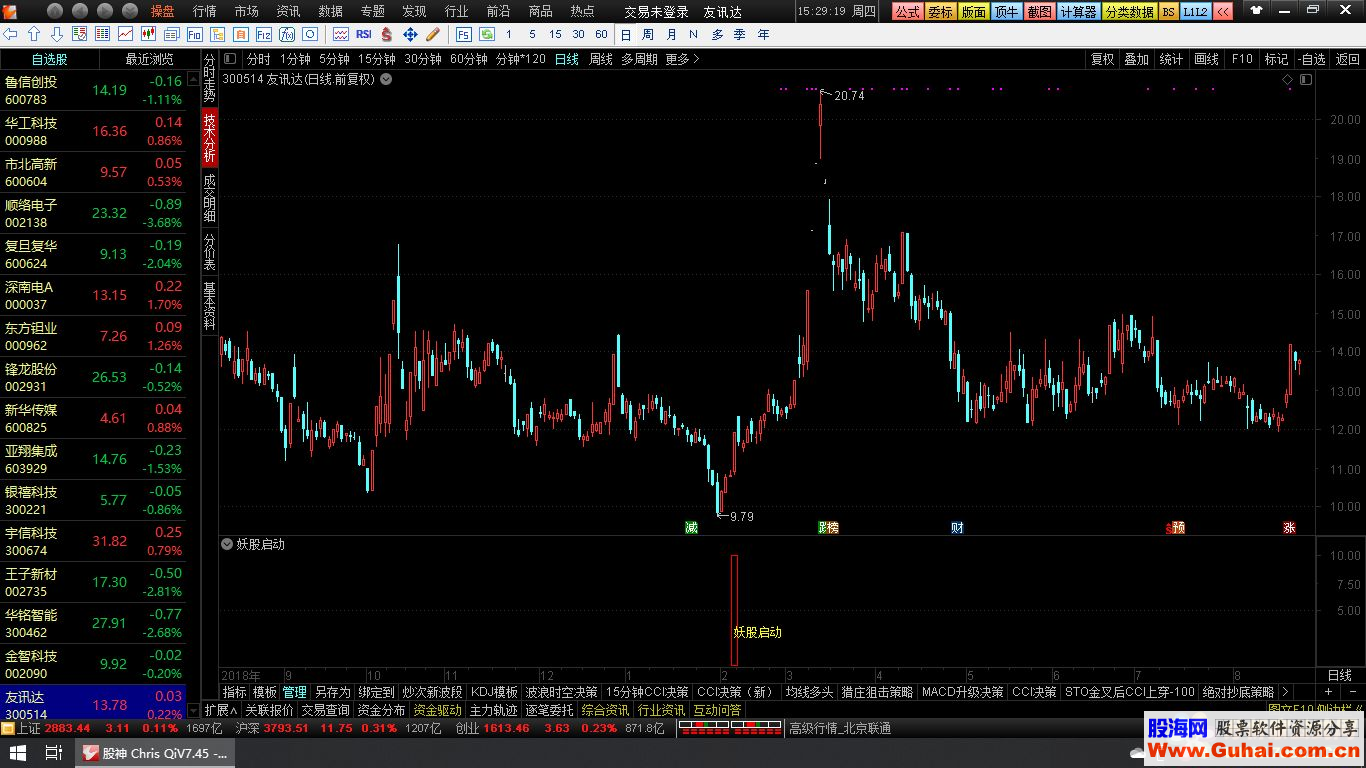The height and width of the screenshot is (768, 1366).
Task: Switch to 分时 intraday view
Action: (x=258, y=59)
